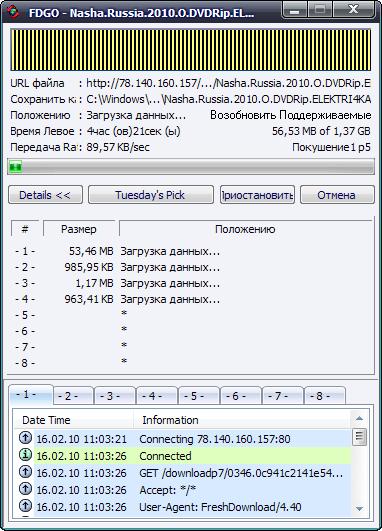Click the 56,53 MB of 1,37 GB text

(x=321, y=131)
